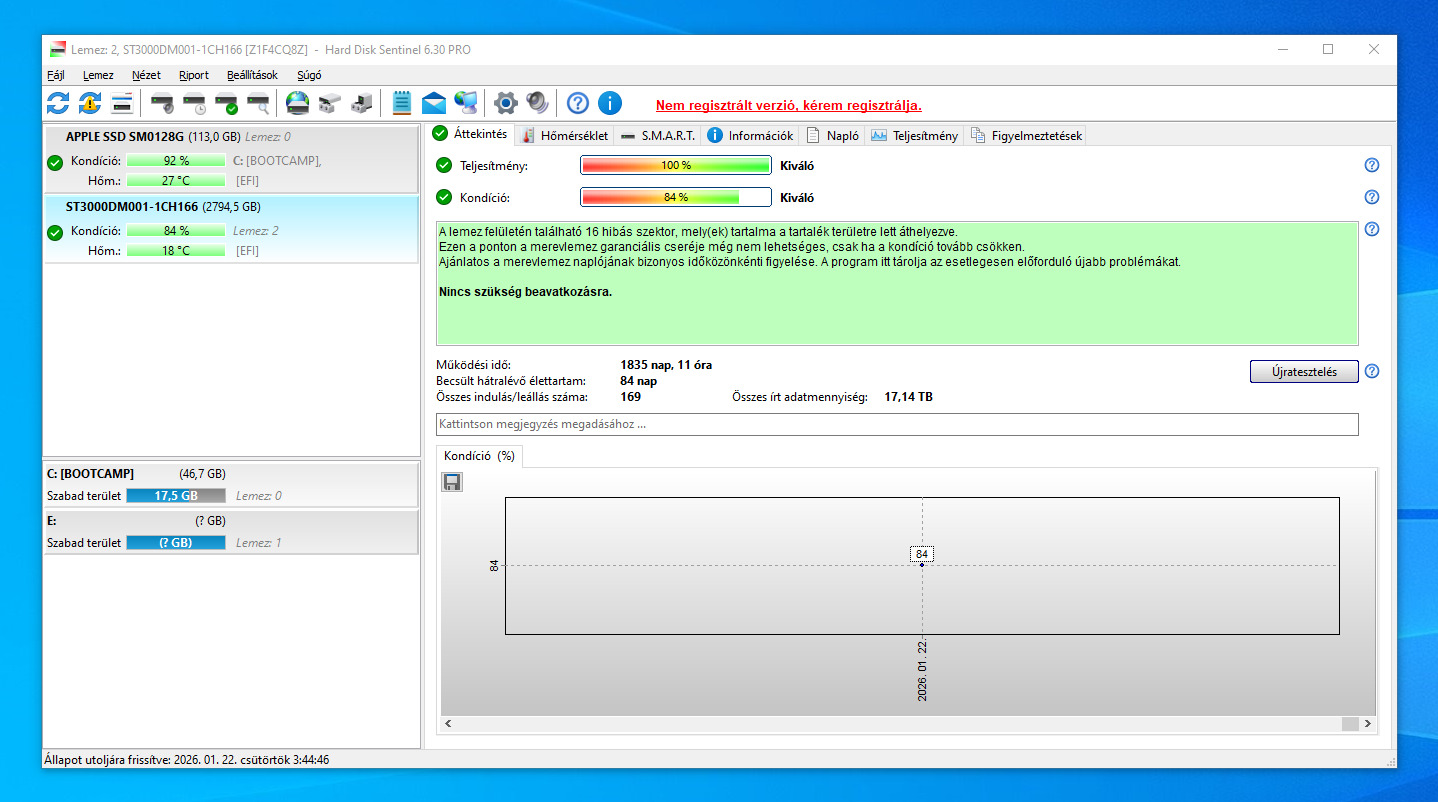
Task: Click the blue refresh arrows toolbar icon
Action: coord(59,102)
